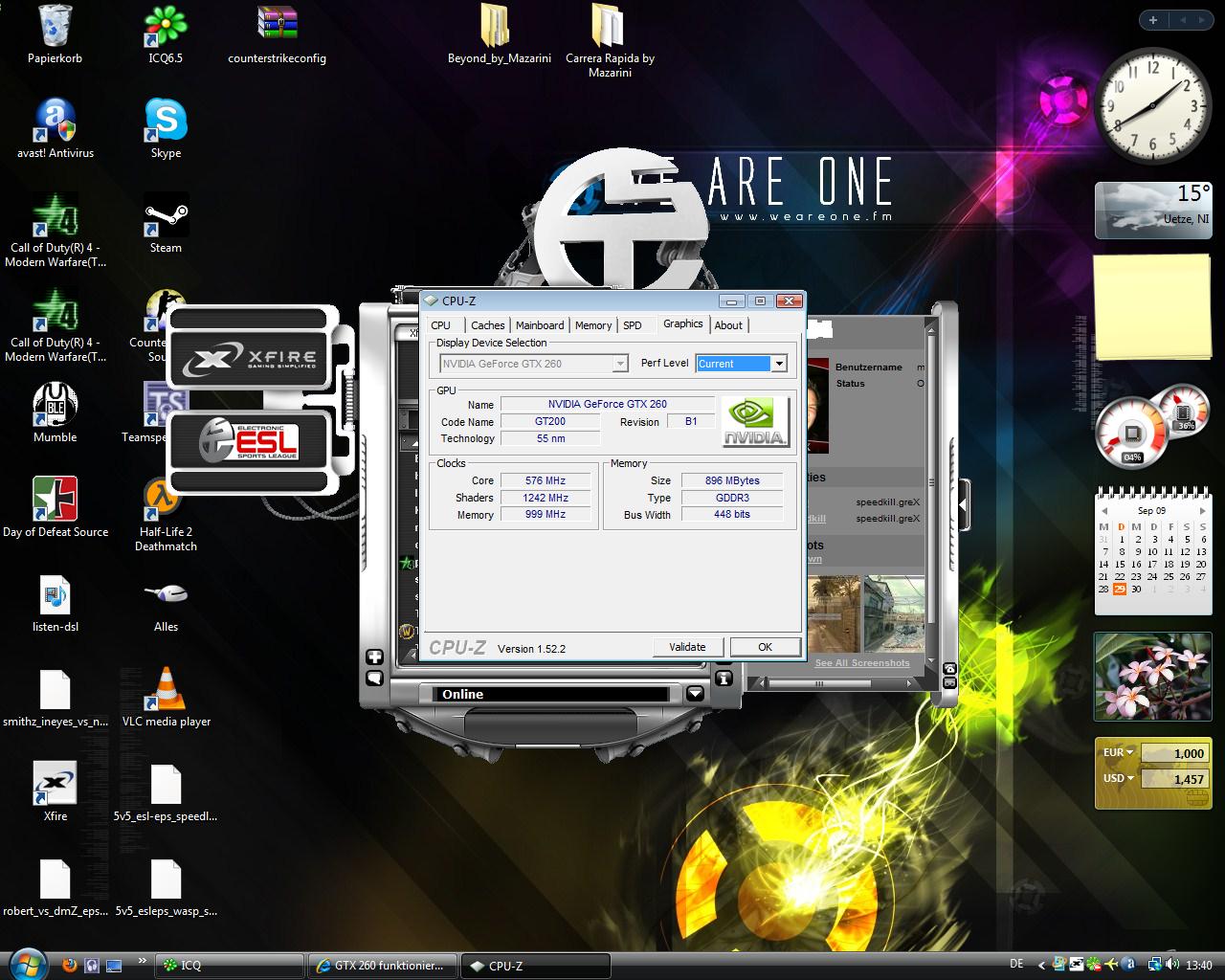
Task: Click the Xfire profile horizontal scrollbar
Action: click(x=837, y=683)
